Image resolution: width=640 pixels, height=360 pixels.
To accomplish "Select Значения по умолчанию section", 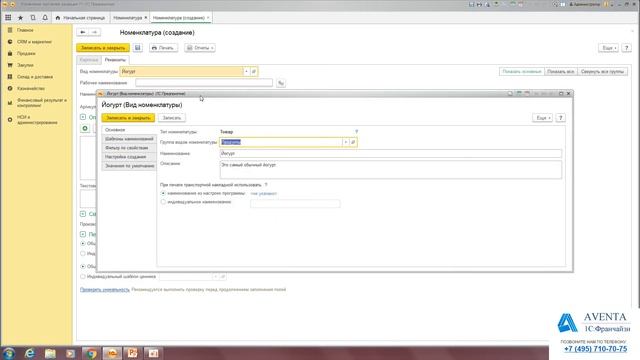I will tap(129, 166).
